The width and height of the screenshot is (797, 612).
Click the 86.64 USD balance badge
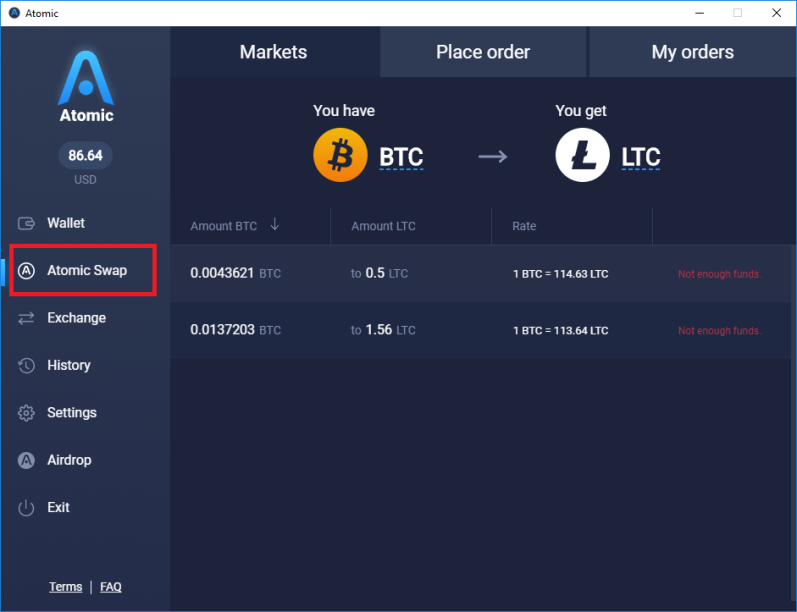(x=85, y=155)
